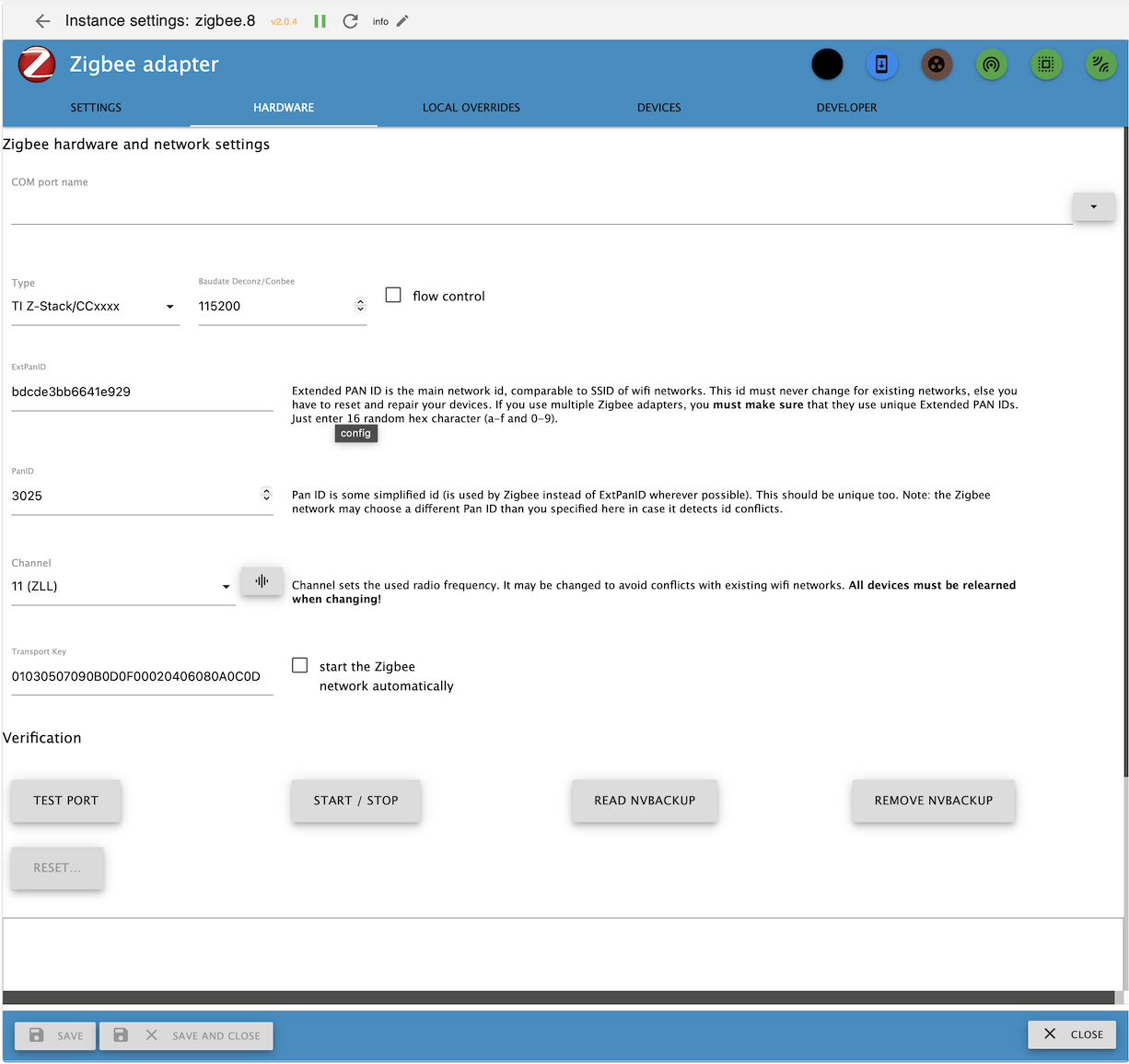Click Remove NVBackup button
The height and width of the screenshot is (1064, 1129).
934,801
